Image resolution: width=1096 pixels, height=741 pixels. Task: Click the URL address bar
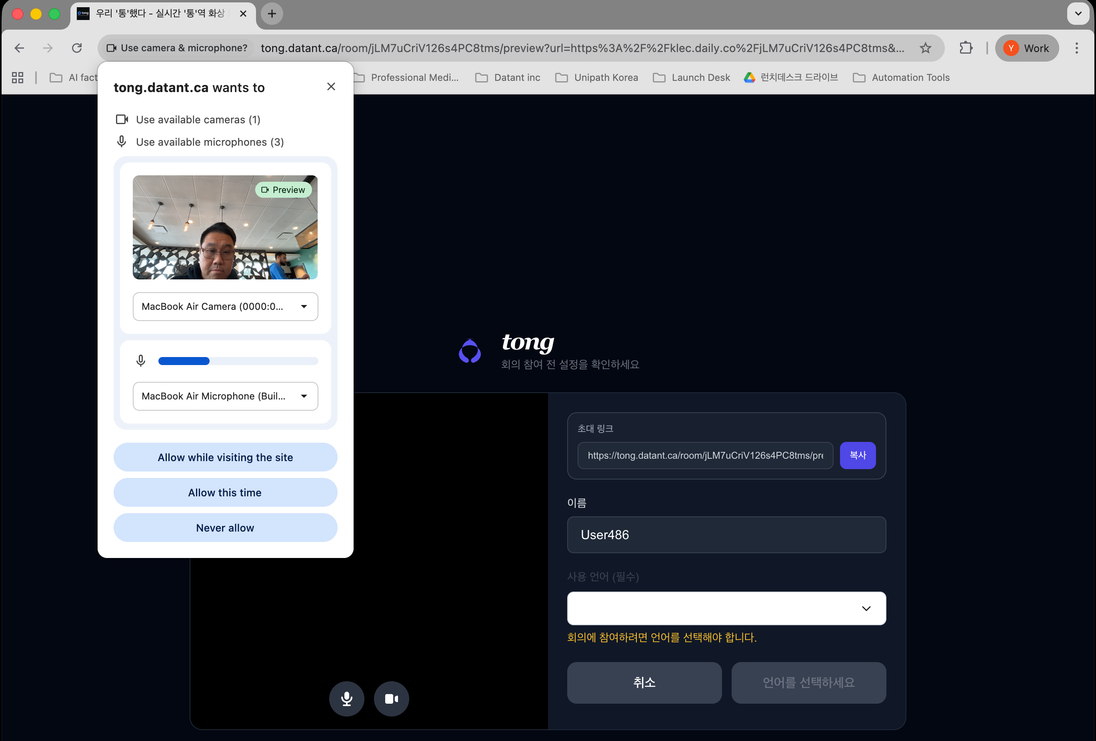tap(582, 48)
